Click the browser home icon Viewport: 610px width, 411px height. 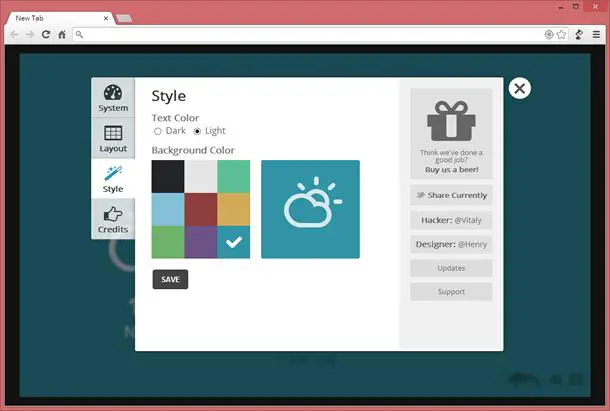click(x=62, y=35)
